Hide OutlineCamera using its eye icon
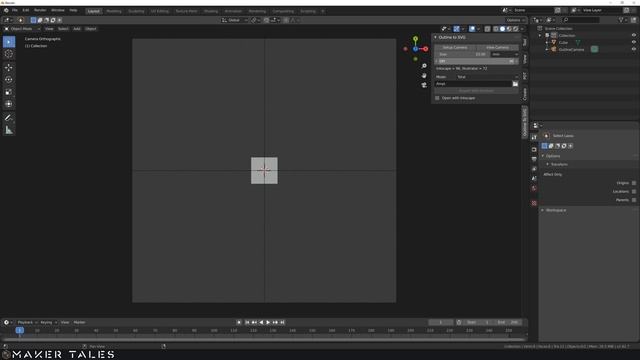 pyautogui.click(x=634, y=49)
